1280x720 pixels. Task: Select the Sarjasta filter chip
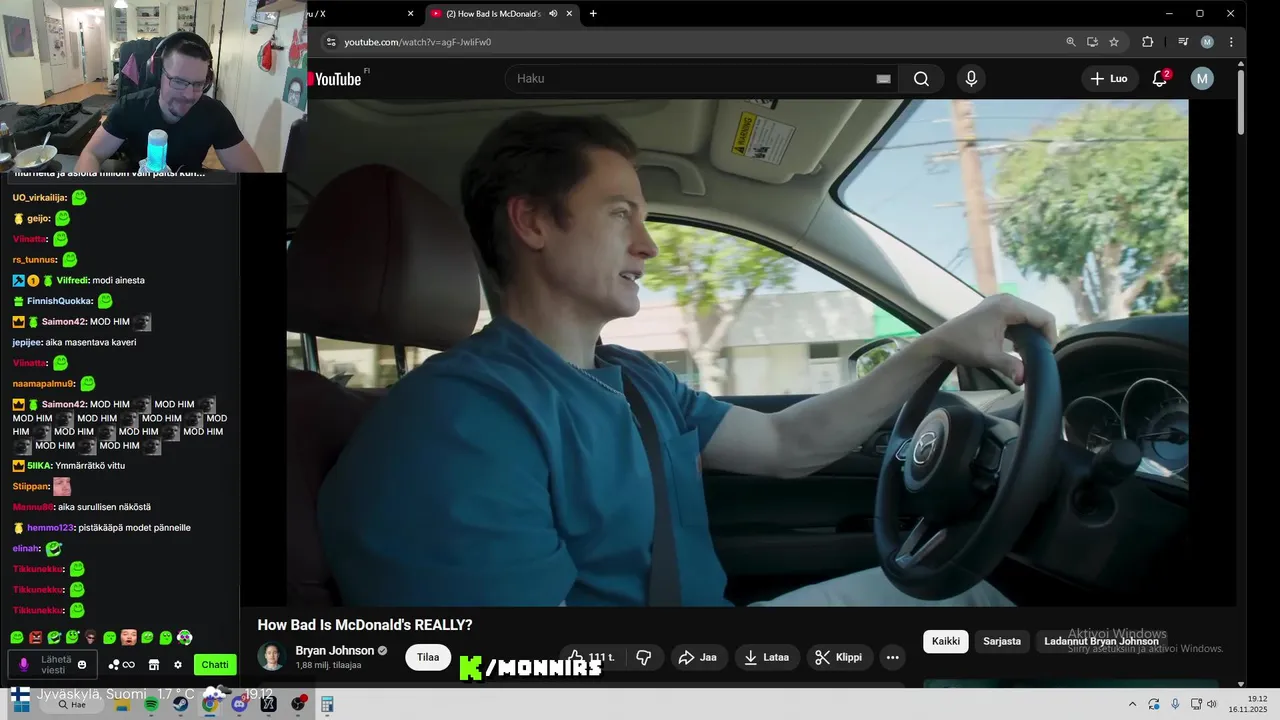point(1002,642)
